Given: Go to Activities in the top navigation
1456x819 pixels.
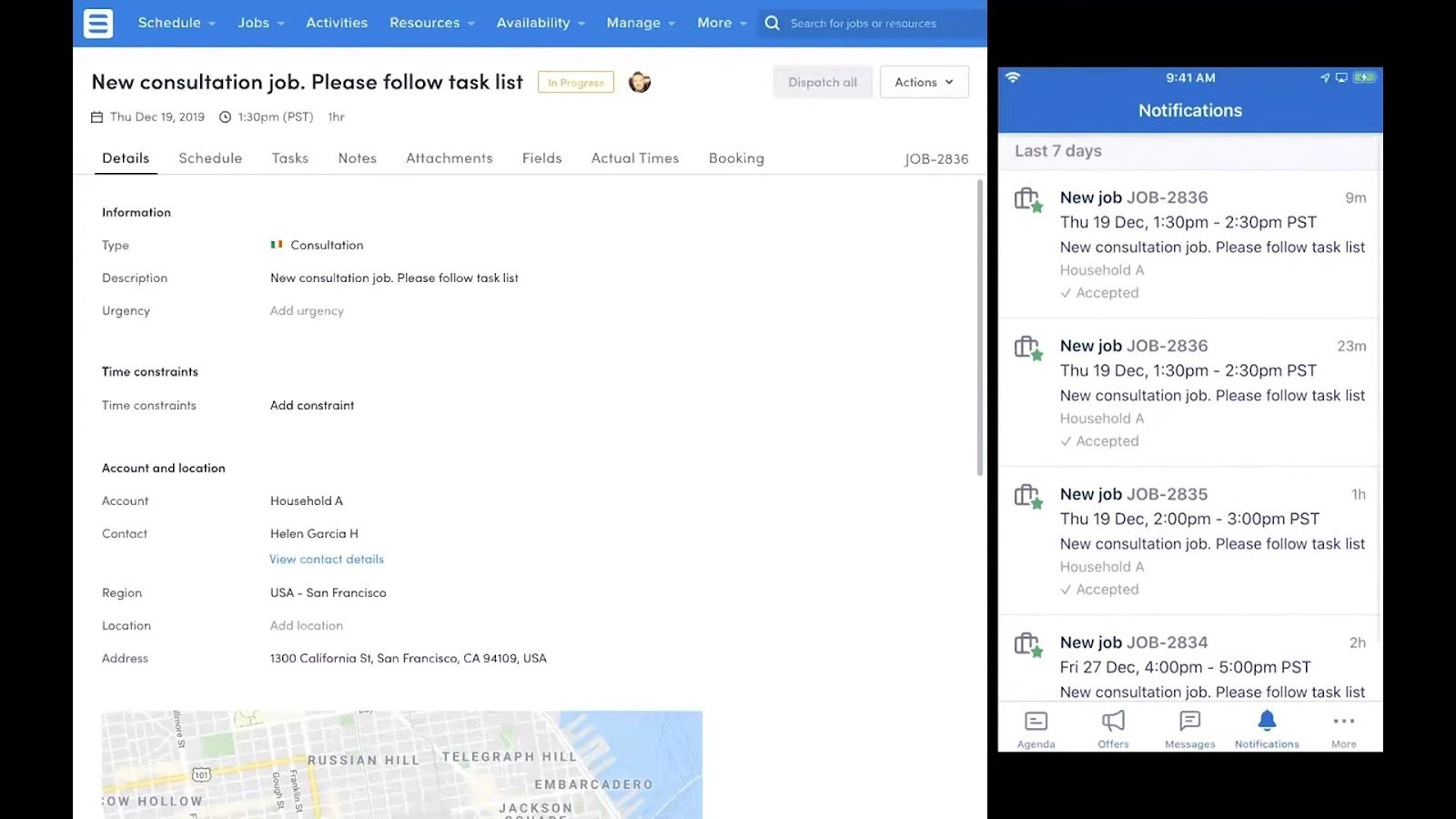Looking at the screenshot, I should [337, 23].
